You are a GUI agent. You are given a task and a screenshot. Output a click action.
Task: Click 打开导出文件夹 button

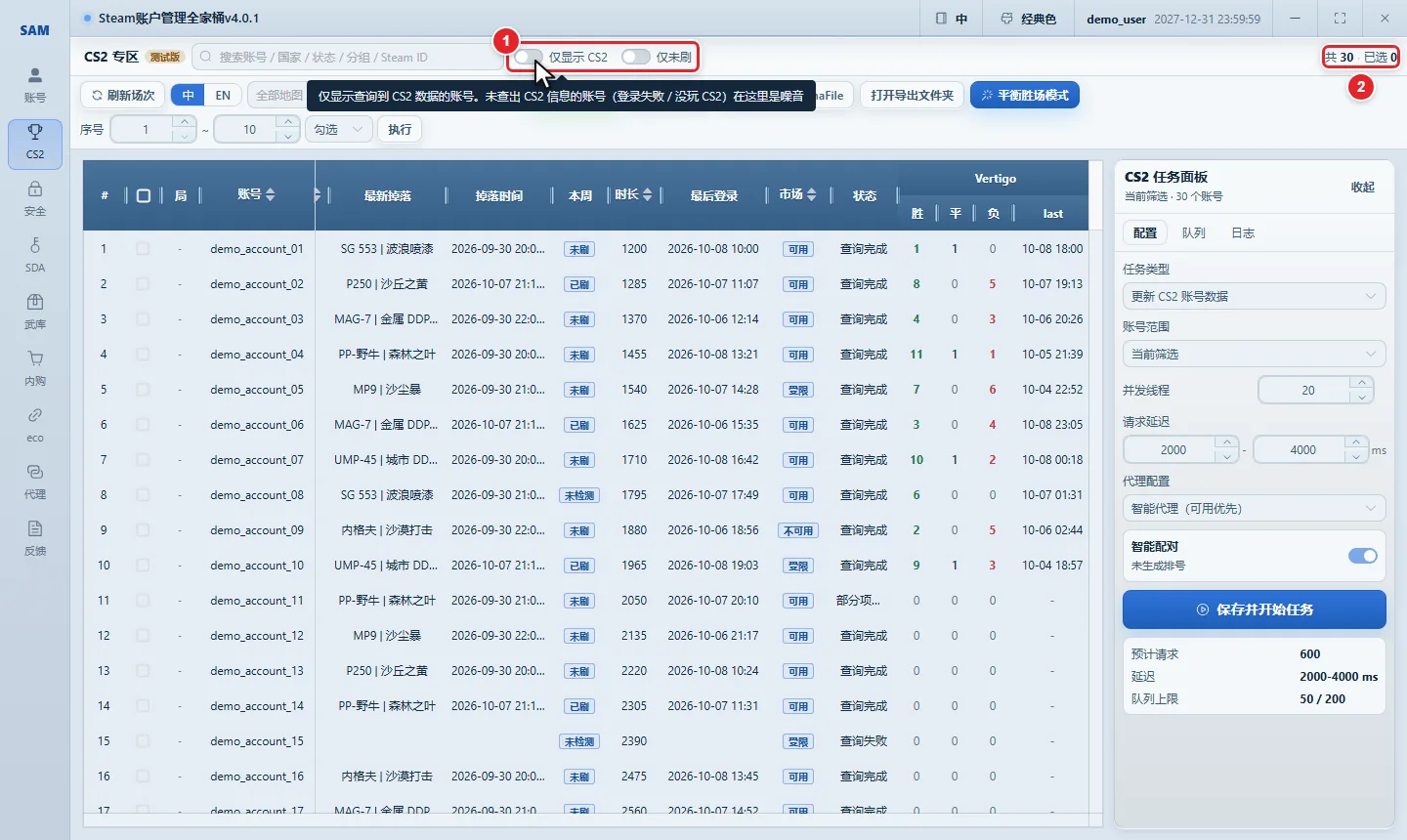click(x=912, y=96)
